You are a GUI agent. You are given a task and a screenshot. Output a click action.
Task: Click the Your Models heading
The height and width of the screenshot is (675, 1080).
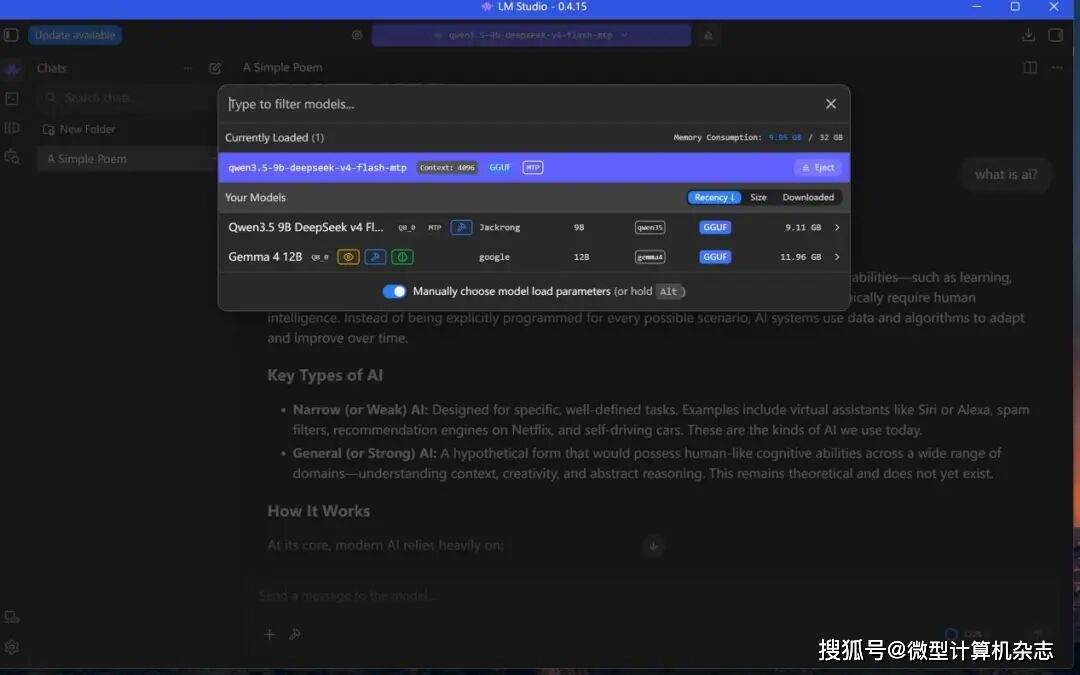click(x=255, y=198)
